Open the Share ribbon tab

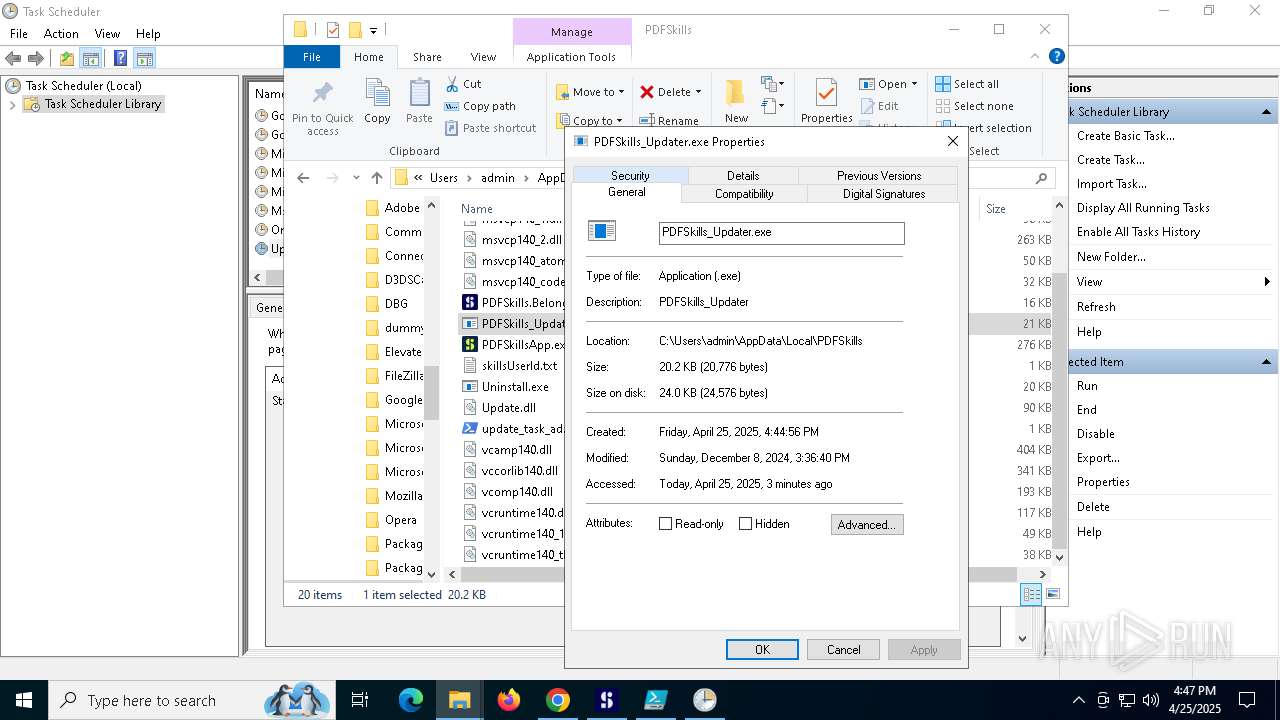(427, 57)
